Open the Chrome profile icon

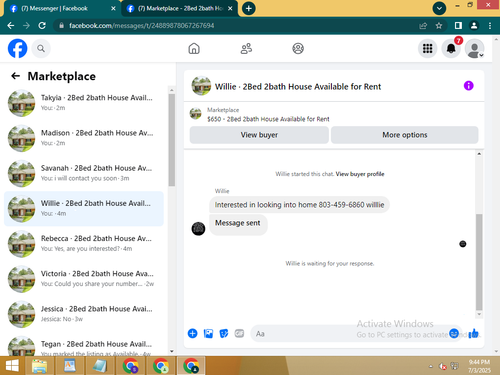474,26
